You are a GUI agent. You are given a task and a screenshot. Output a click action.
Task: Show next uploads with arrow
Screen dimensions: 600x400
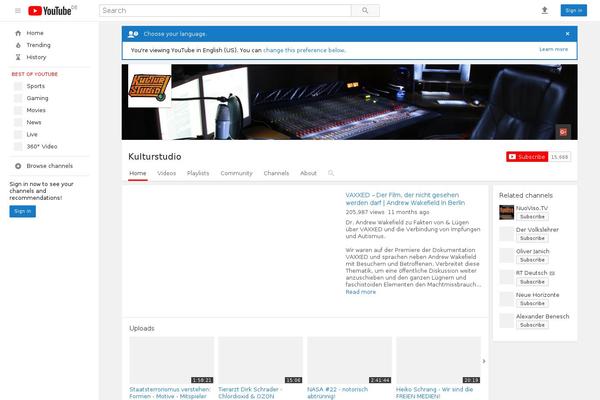pos(484,361)
